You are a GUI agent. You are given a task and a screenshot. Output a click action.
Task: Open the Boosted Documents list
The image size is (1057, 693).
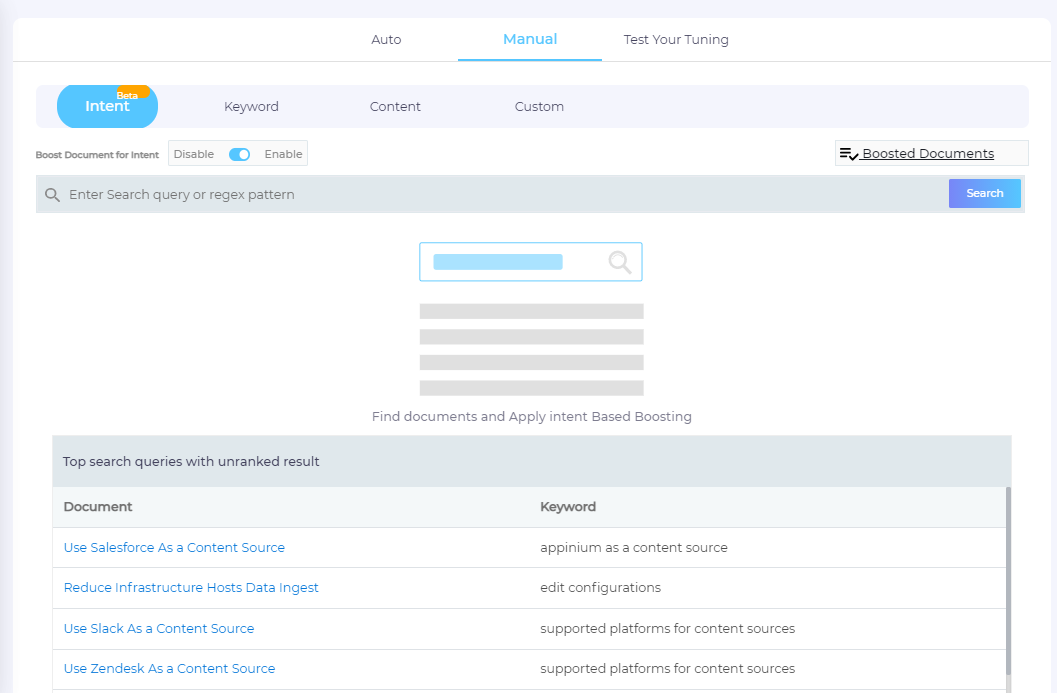(928, 154)
